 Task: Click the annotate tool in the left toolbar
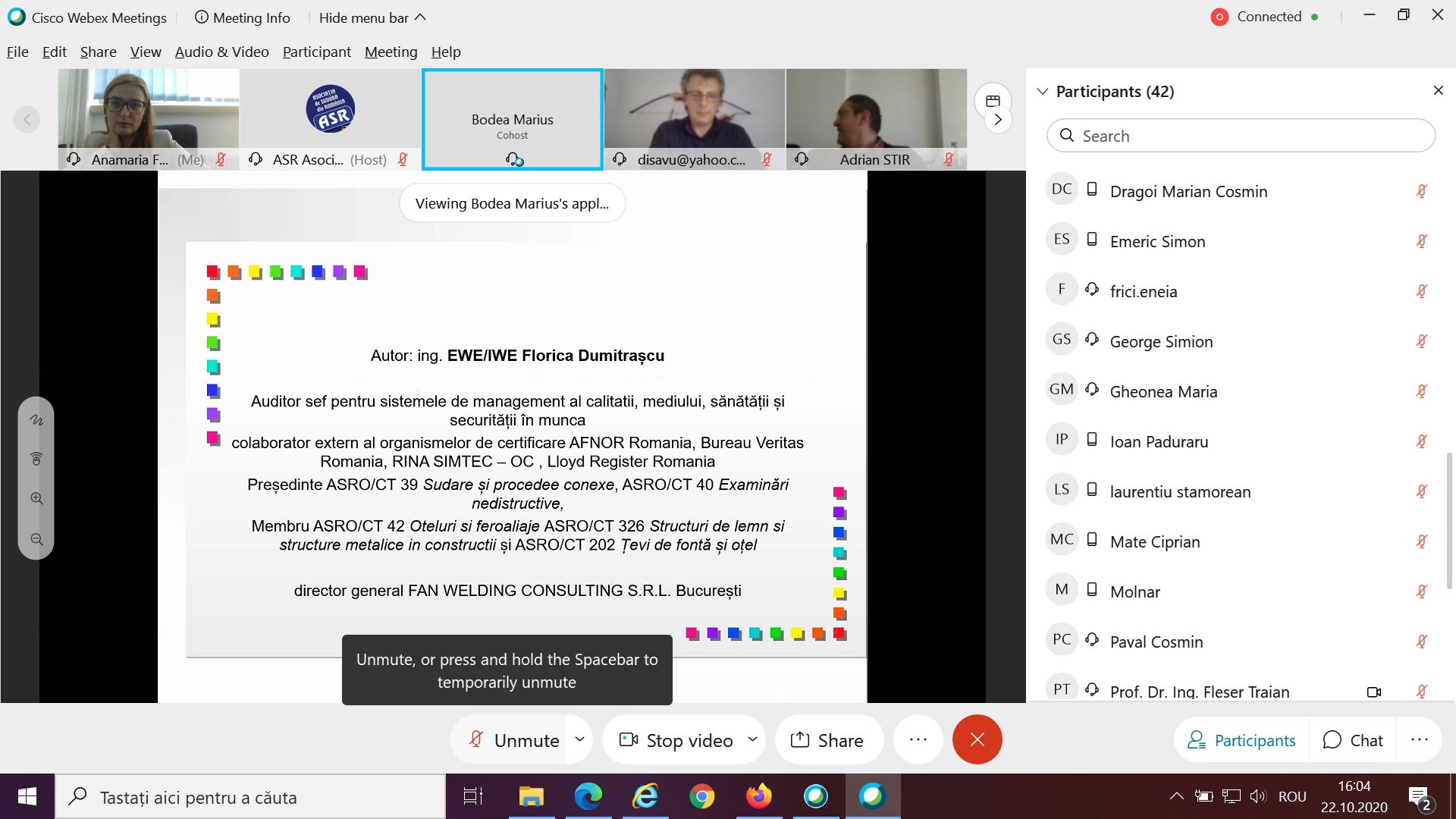tap(36, 420)
